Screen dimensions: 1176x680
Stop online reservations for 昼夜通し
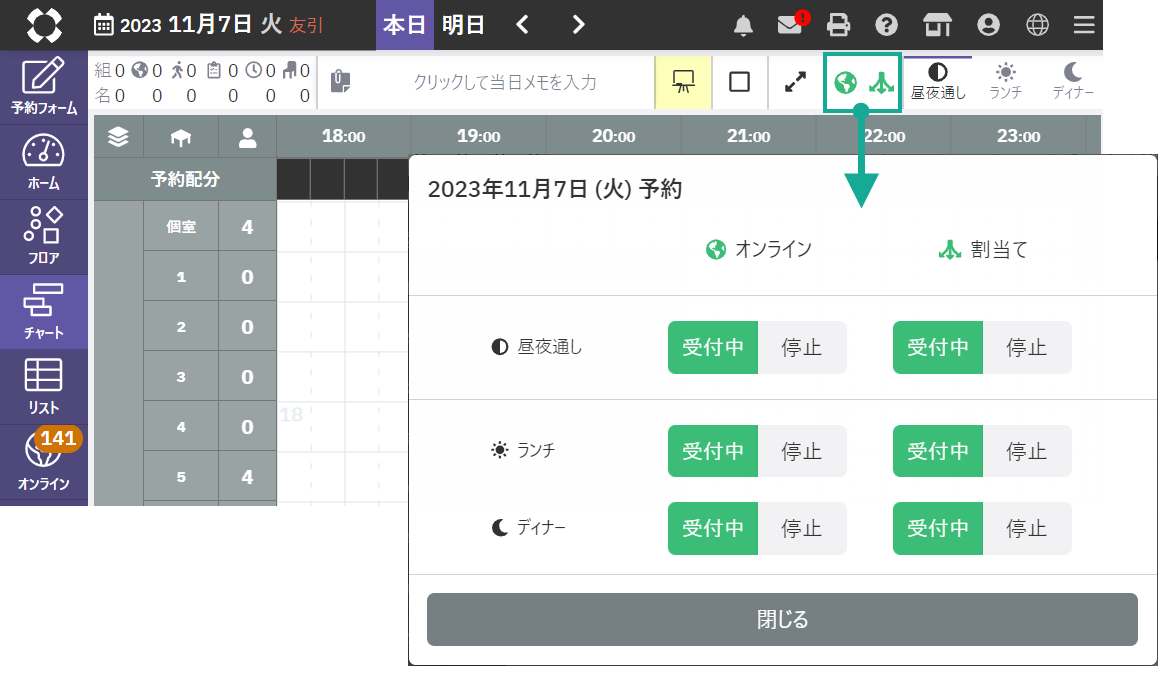point(801,347)
